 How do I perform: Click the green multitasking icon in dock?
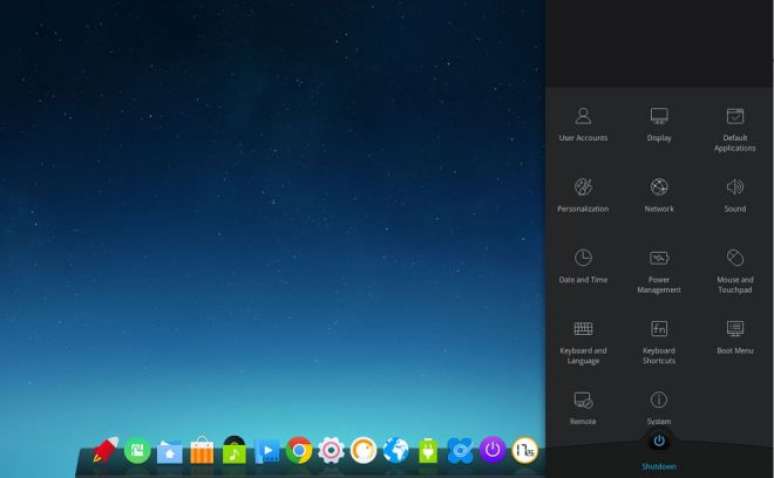[x=137, y=450]
